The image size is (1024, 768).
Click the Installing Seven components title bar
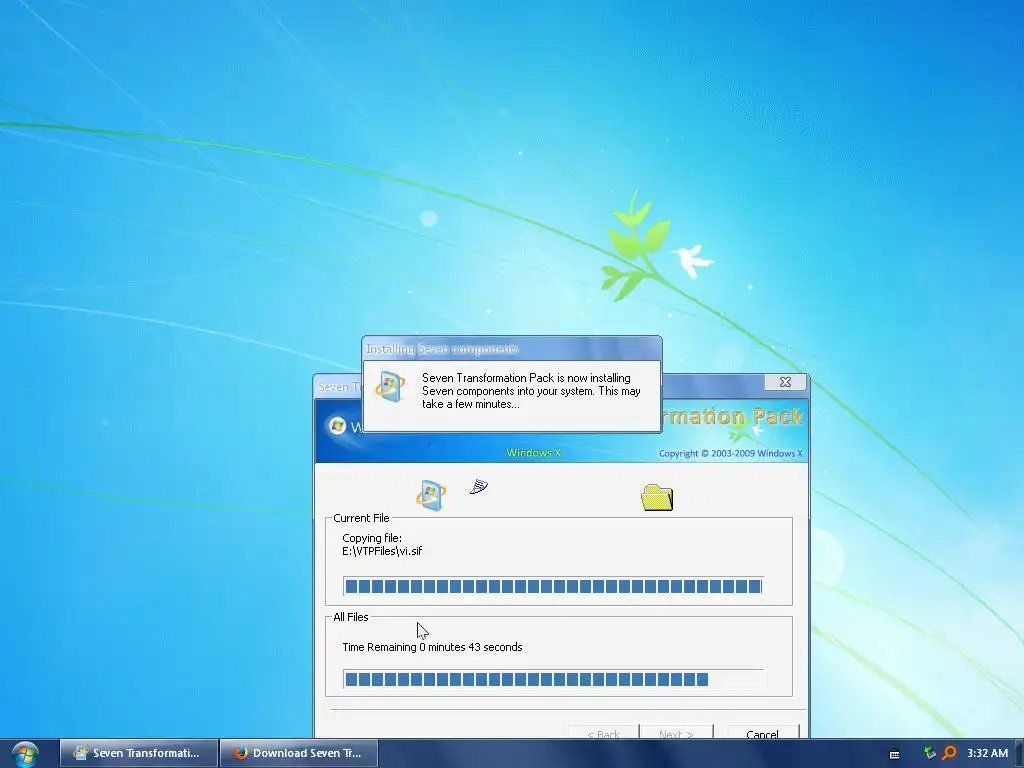pyautogui.click(x=511, y=349)
